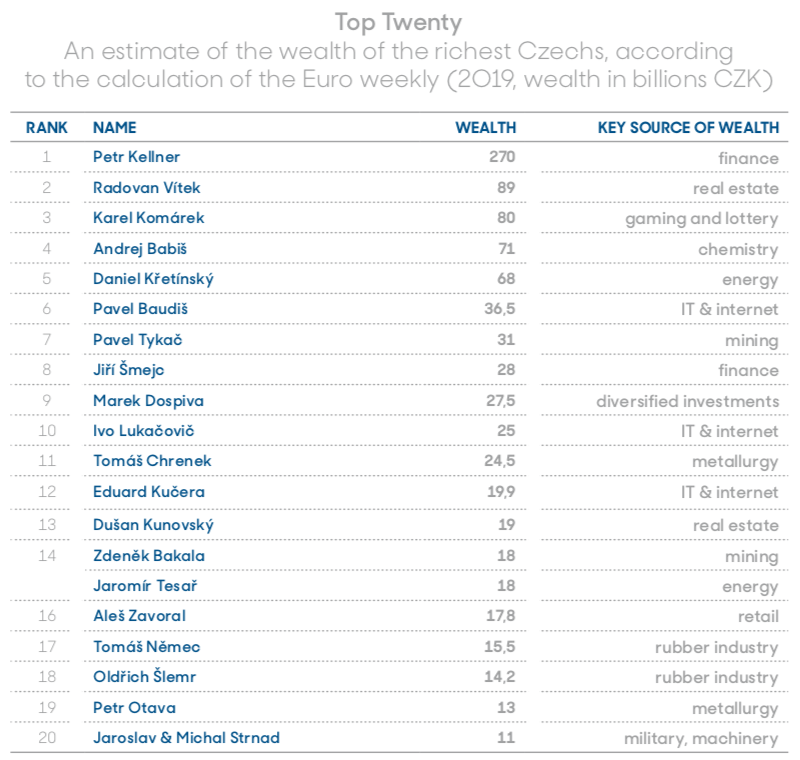Click the KEY SOURCE OF WEALTH header
The image size is (800, 760).
coord(688,128)
